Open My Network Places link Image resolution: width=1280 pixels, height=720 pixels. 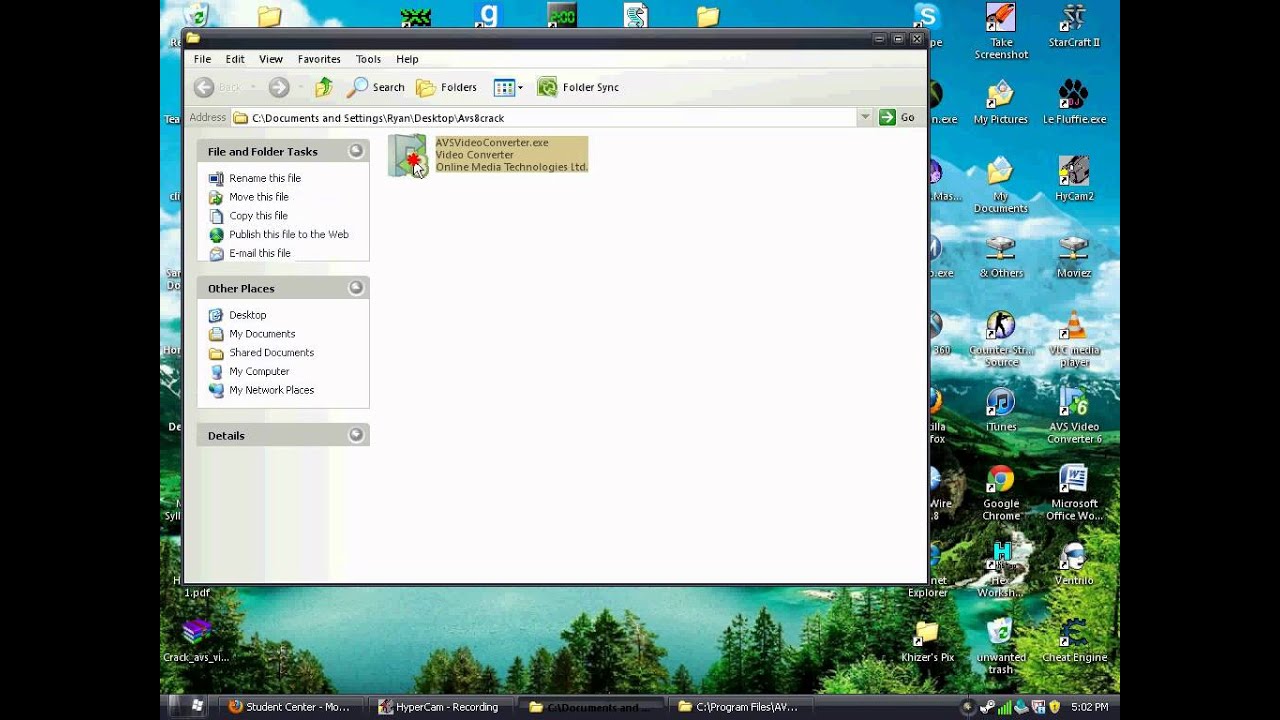click(272, 390)
